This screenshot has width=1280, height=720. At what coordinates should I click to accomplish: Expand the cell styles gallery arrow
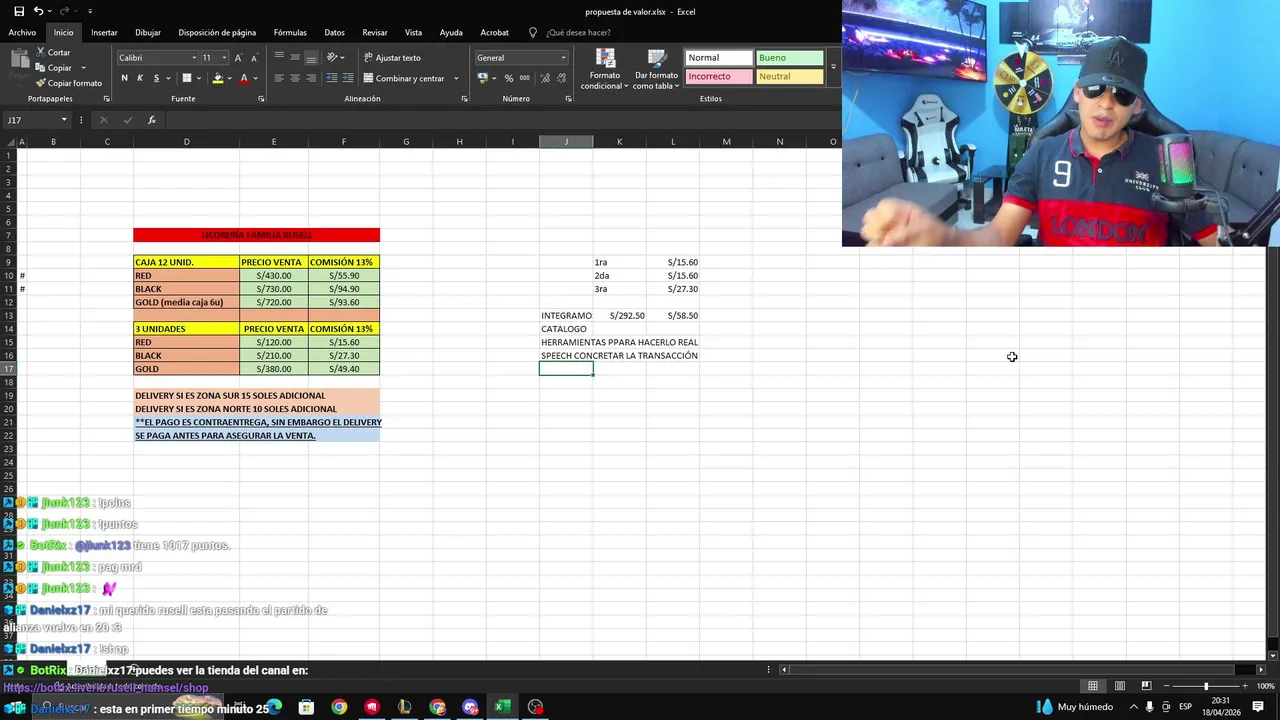click(x=833, y=67)
